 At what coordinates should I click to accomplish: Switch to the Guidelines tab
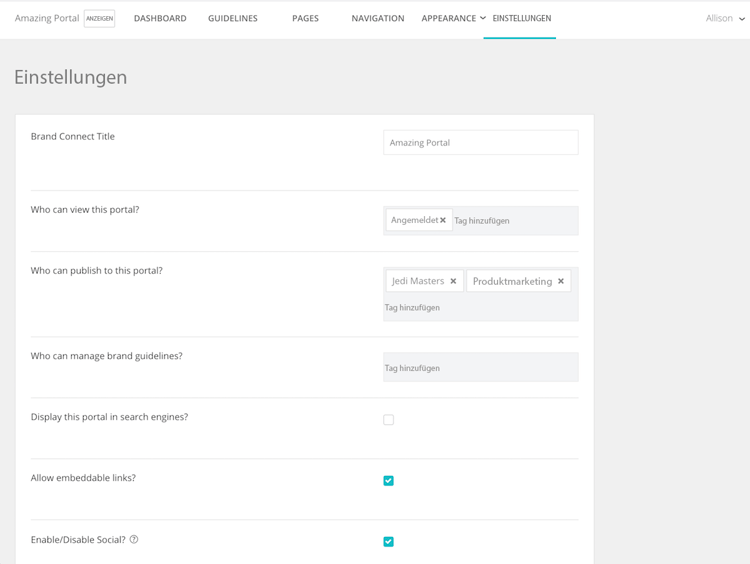pos(233,19)
